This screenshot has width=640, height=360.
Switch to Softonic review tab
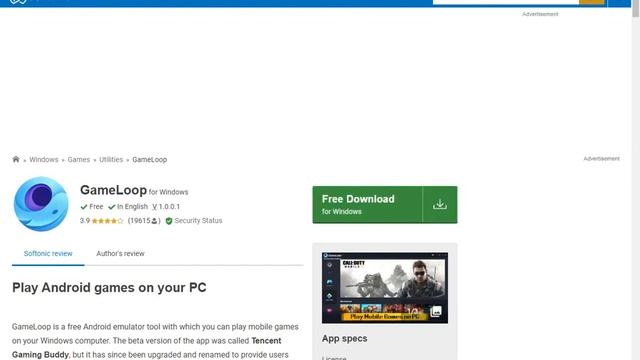[x=48, y=253]
